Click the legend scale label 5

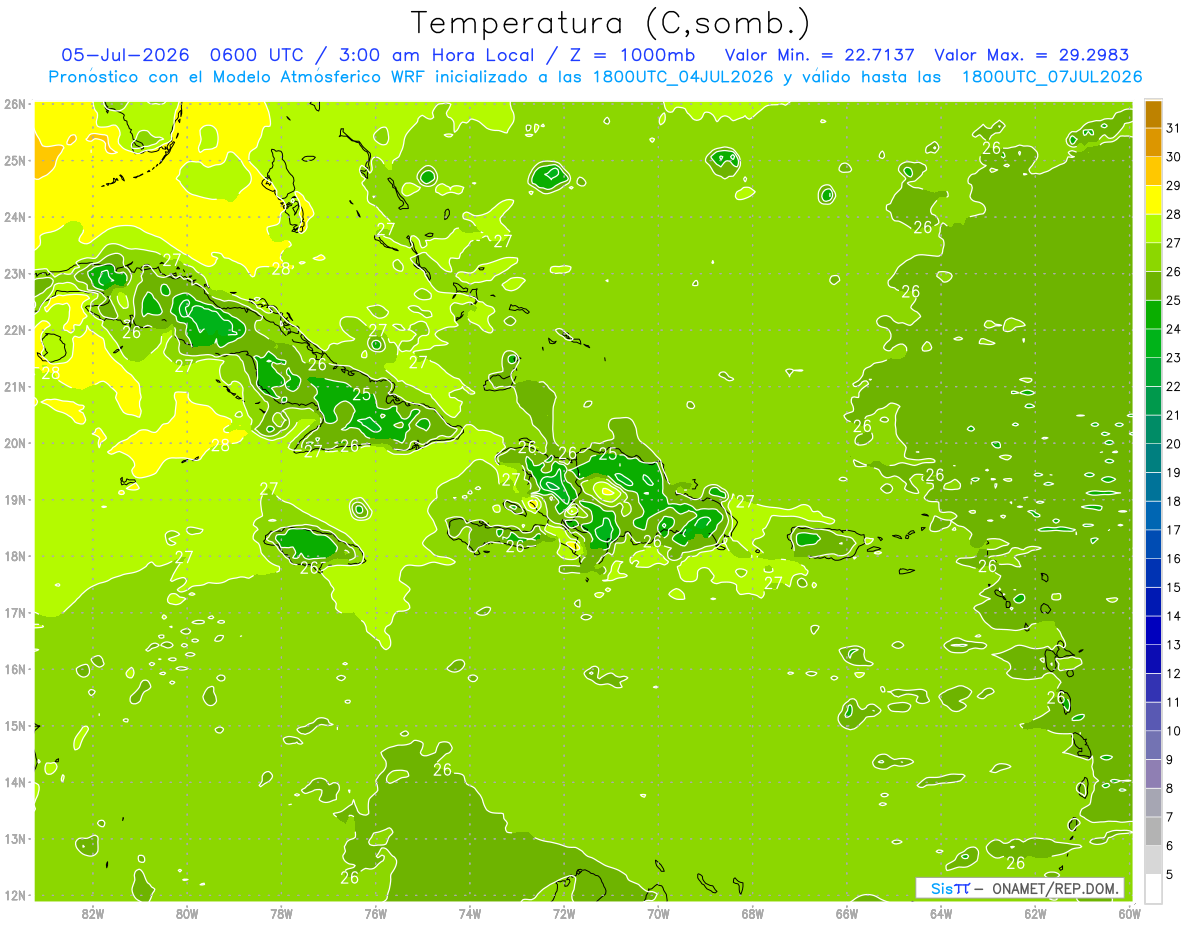point(1170,874)
